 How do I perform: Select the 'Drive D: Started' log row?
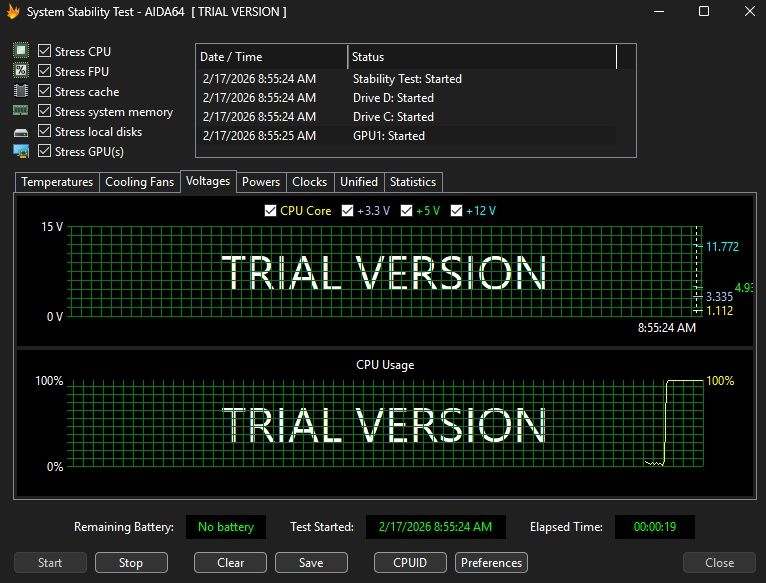[406, 98]
